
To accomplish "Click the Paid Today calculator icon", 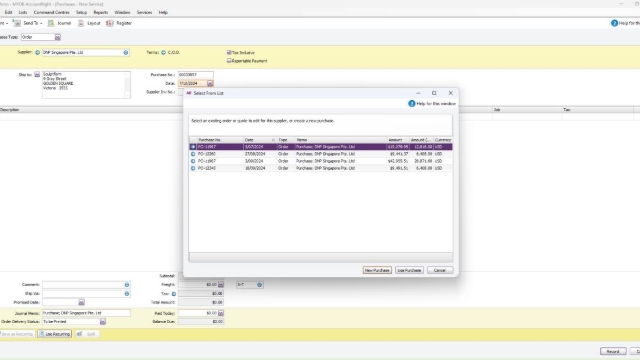I will [221, 313].
